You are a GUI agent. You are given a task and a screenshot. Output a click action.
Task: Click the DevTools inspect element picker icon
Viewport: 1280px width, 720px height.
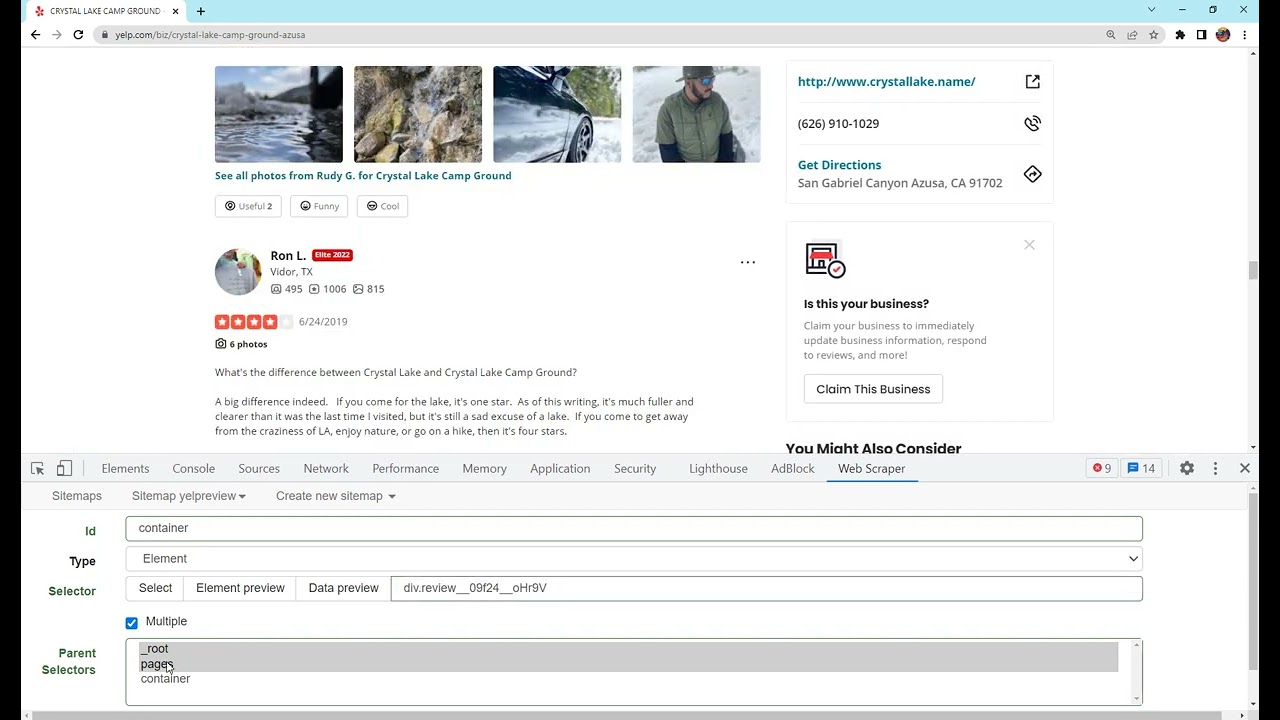point(38,468)
